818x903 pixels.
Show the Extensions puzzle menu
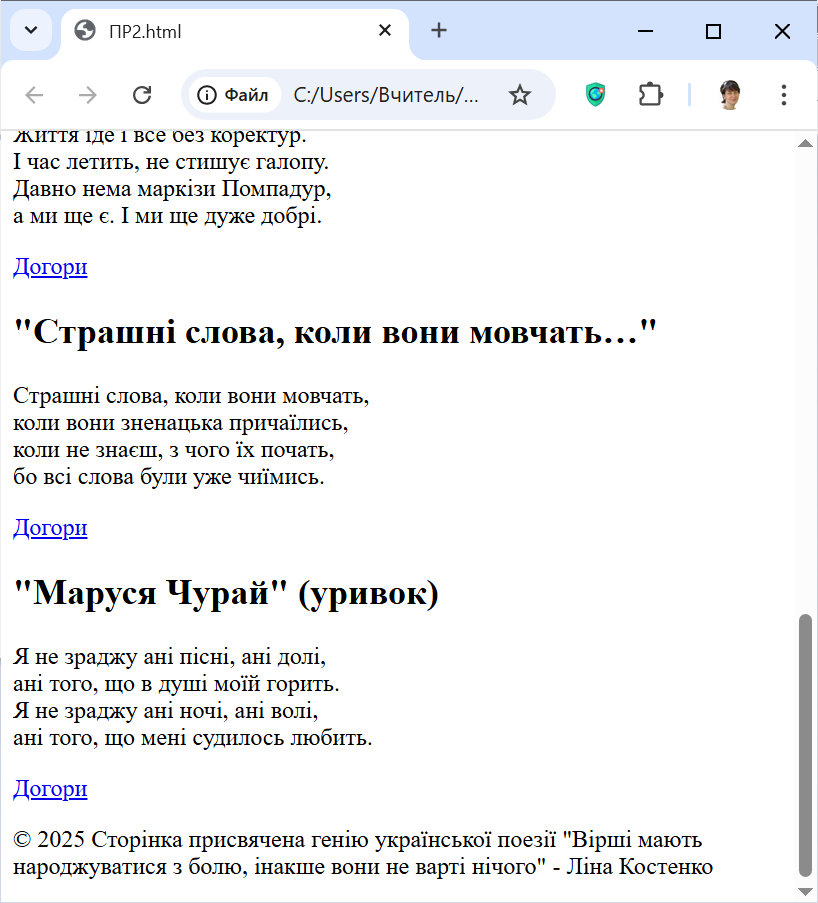pos(651,95)
